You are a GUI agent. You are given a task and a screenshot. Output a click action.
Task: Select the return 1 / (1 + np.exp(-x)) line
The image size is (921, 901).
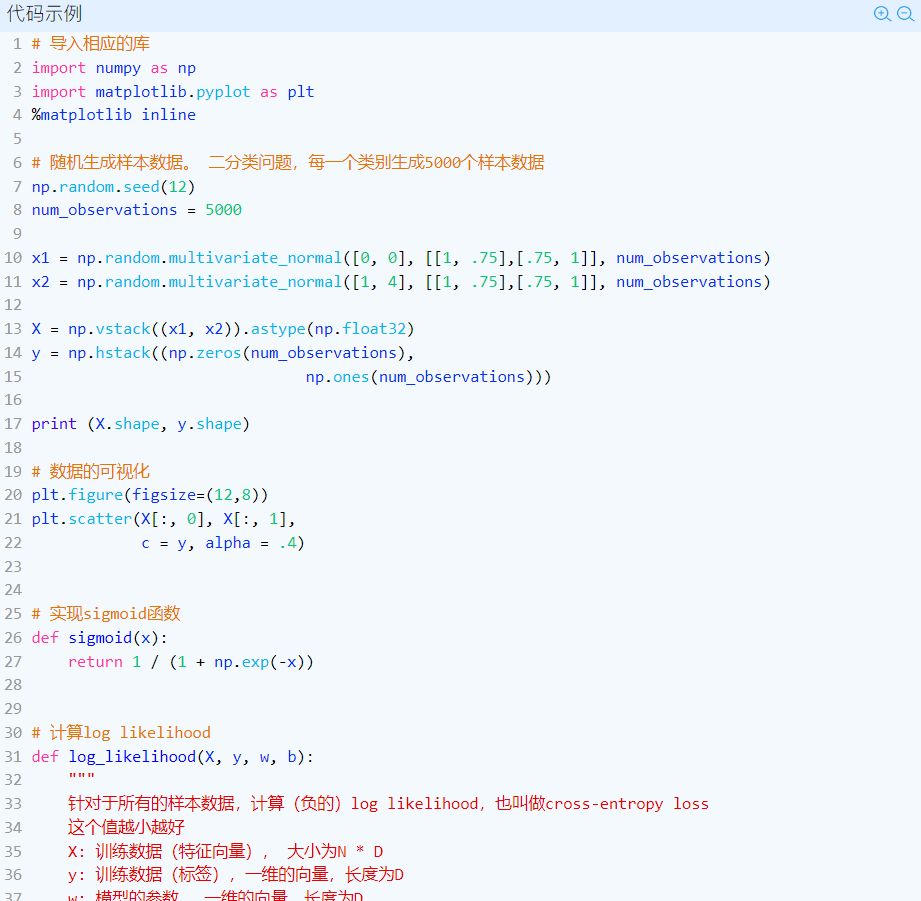click(x=190, y=661)
